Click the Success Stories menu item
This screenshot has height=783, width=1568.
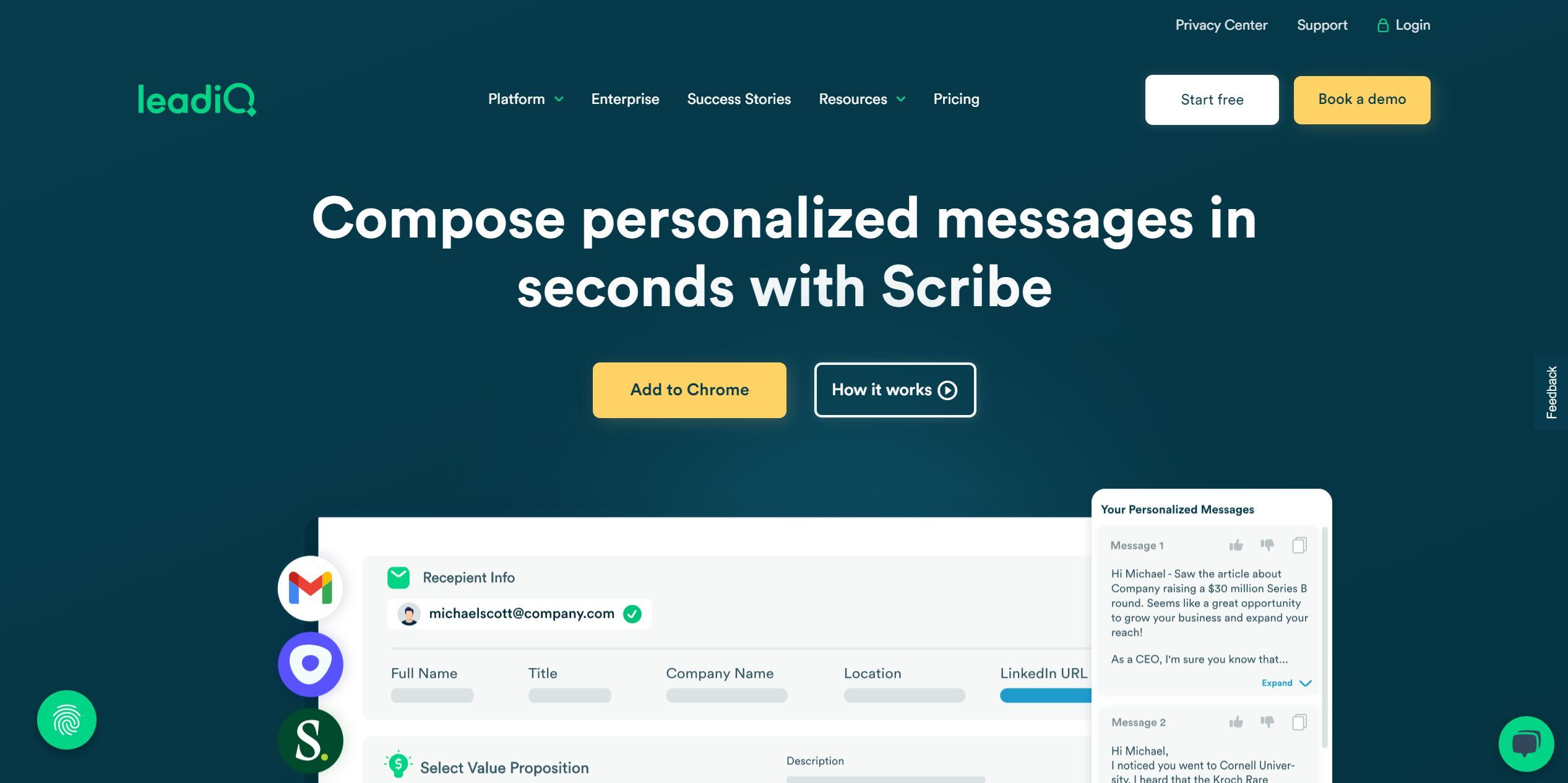pyautogui.click(x=739, y=100)
